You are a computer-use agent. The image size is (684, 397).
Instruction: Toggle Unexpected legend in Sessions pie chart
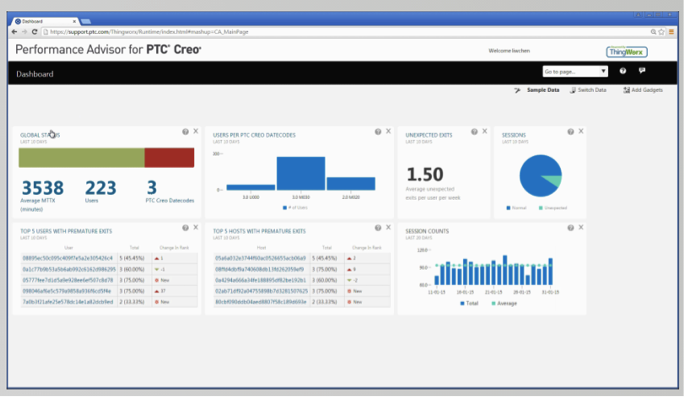tap(553, 208)
